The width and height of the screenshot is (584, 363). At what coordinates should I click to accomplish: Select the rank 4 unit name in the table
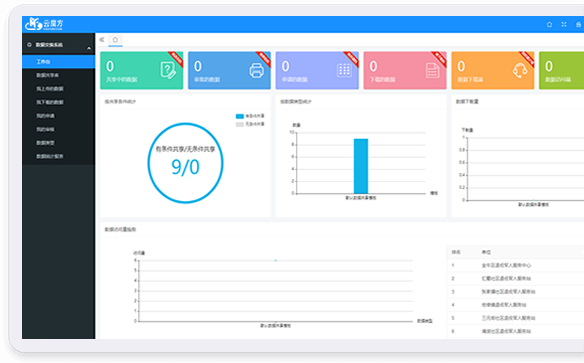(504, 305)
